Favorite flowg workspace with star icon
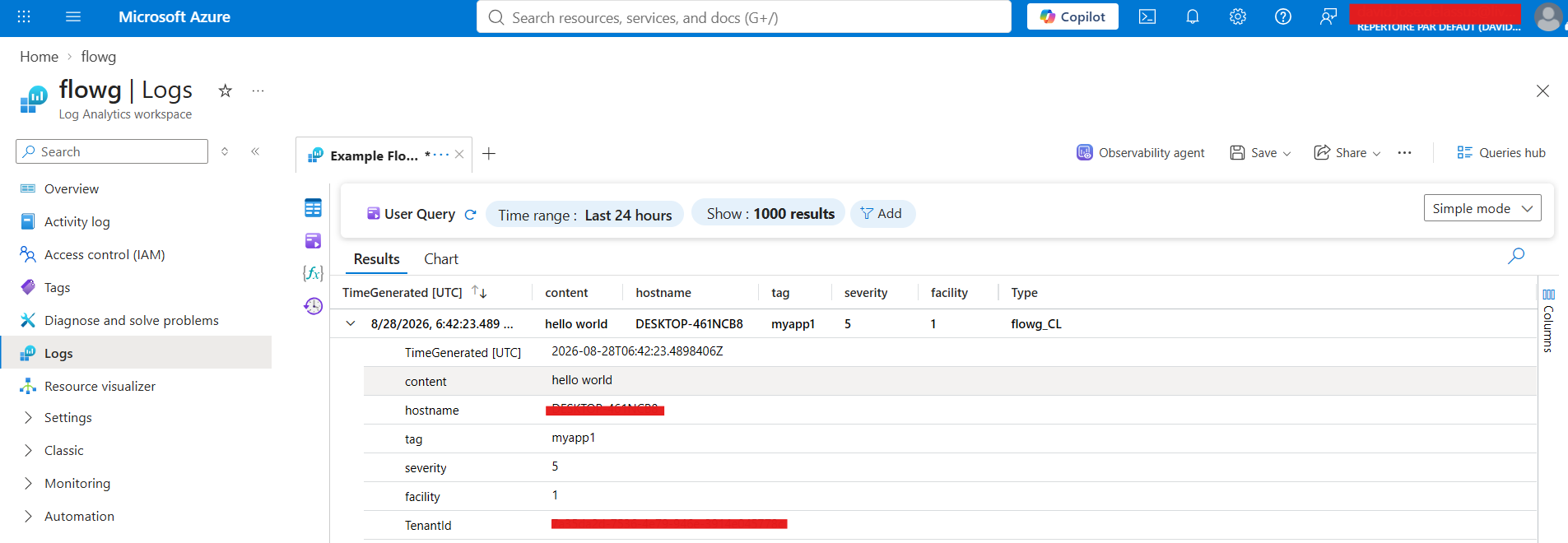The width and height of the screenshot is (1568, 543). click(225, 90)
